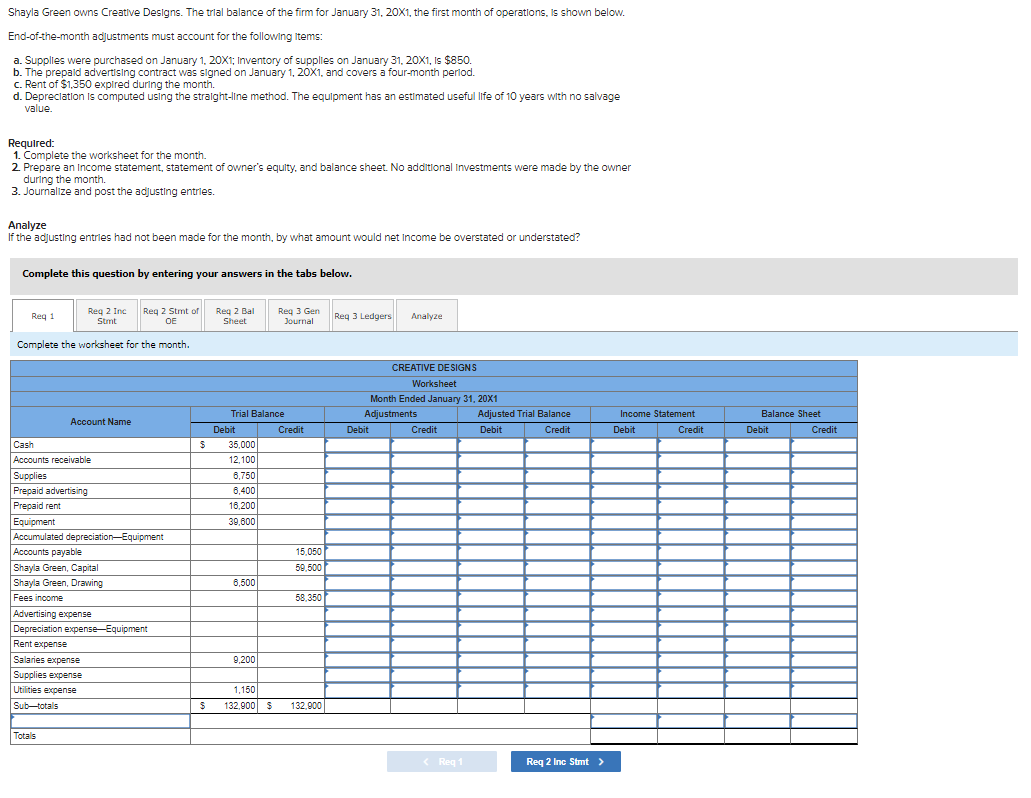This screenshot has width=1031, height=798.
Task: Click Salaries expense Income Statement Debit cell
Action: [624, 659]
